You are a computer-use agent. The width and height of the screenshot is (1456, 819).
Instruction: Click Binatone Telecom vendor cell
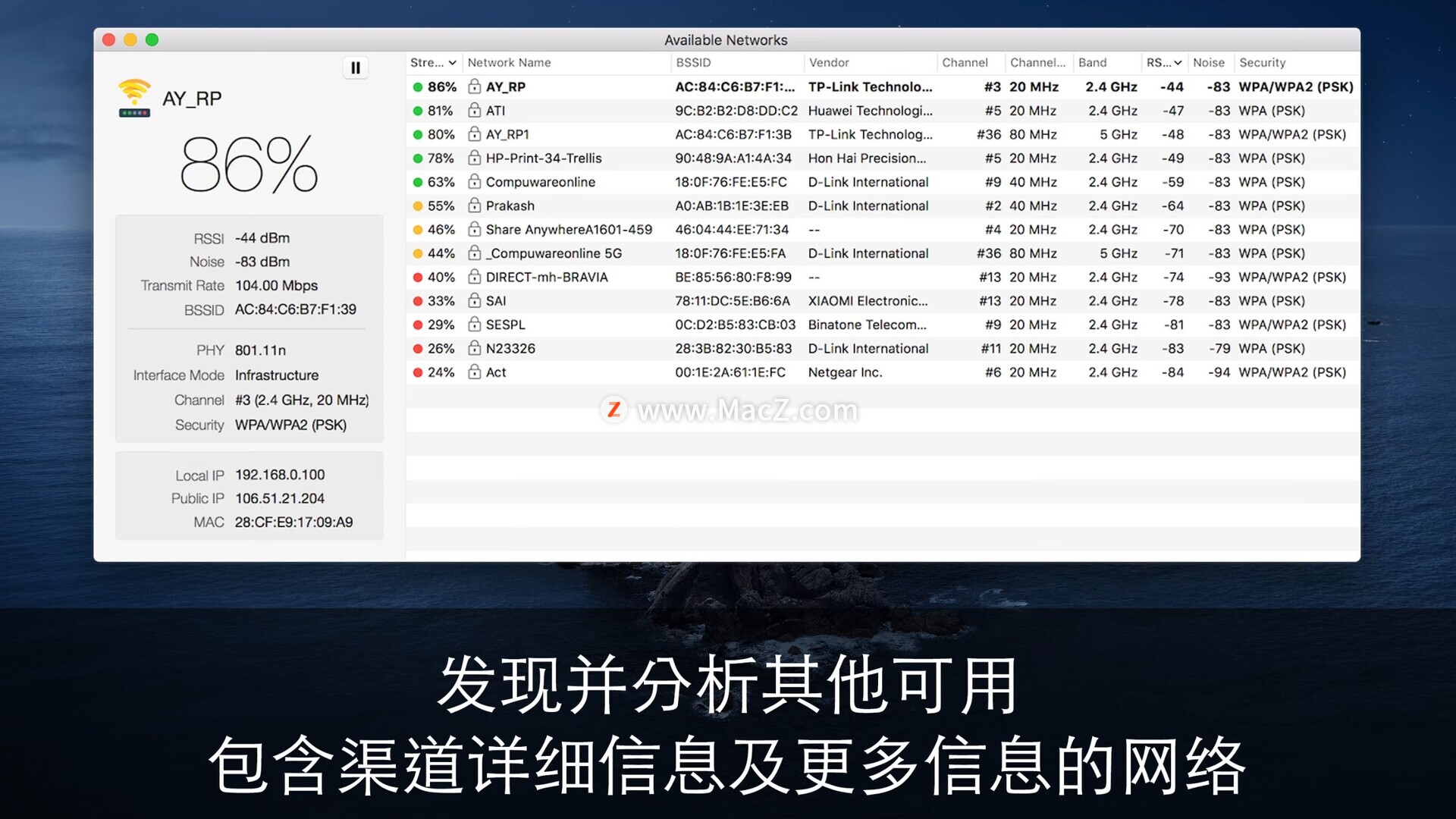click(x=867, y=325)
